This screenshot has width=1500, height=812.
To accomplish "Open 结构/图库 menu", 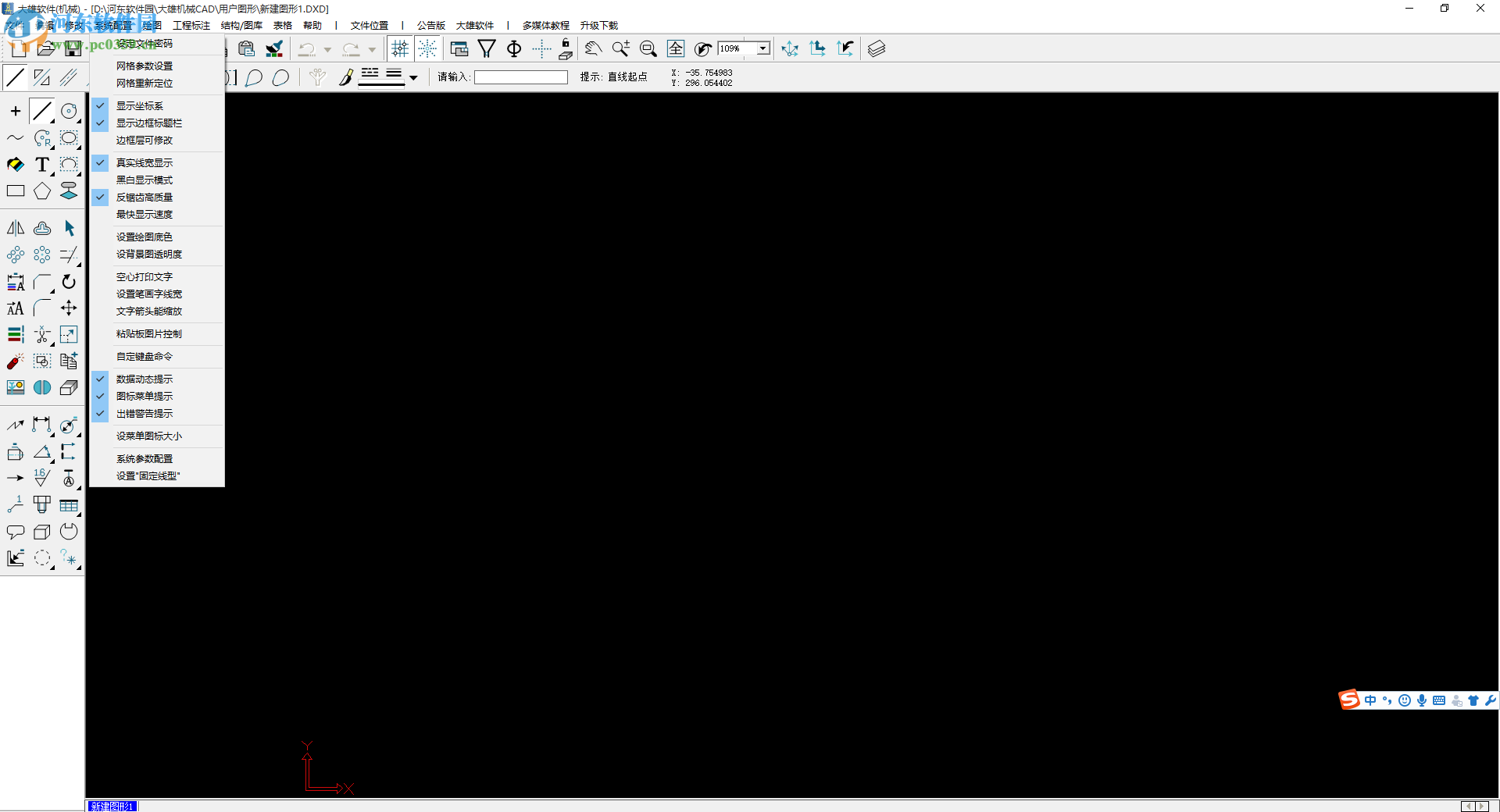I will click(x=241, y=26).
